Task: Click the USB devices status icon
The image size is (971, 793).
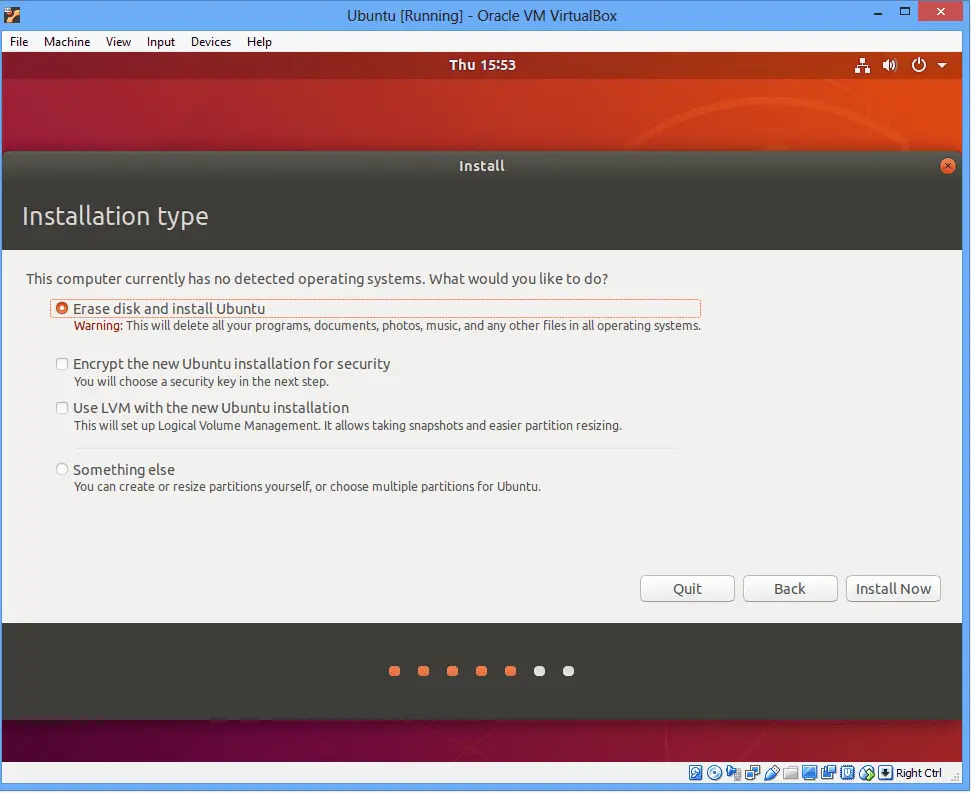Action: pos(772,773)
